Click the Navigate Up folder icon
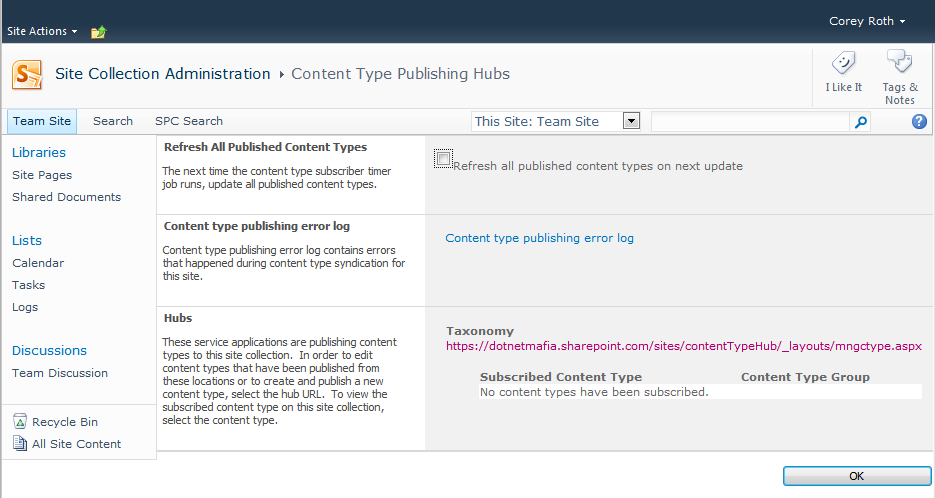The image size is (935, 498). pos(98,32)
